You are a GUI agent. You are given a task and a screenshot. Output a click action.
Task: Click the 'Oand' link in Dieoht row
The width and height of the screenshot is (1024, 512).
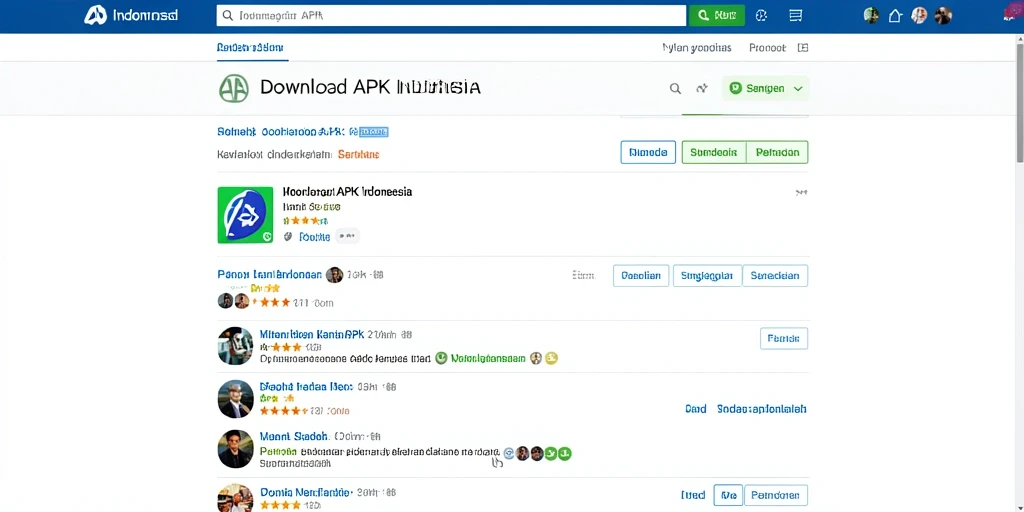696,409
